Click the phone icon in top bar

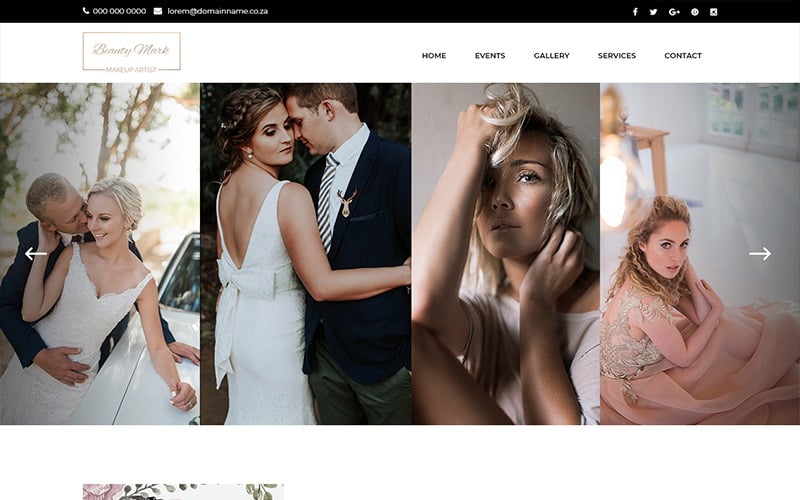[x=86, y=11]
